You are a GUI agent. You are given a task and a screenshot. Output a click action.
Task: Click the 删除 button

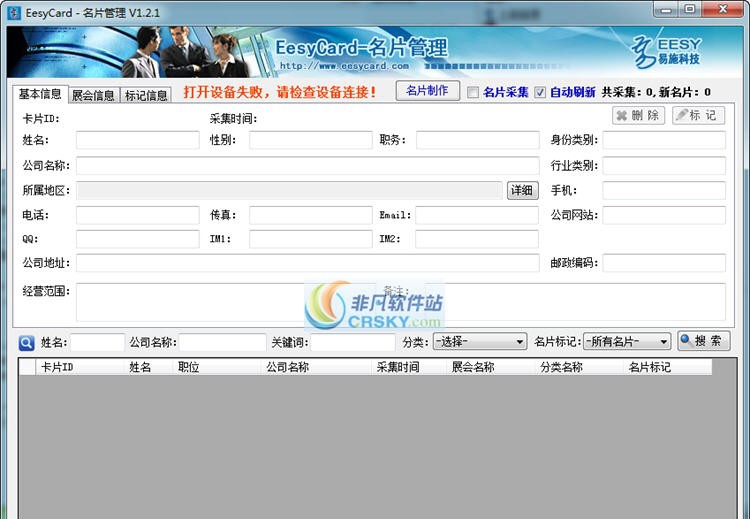(x=639, y=115)
